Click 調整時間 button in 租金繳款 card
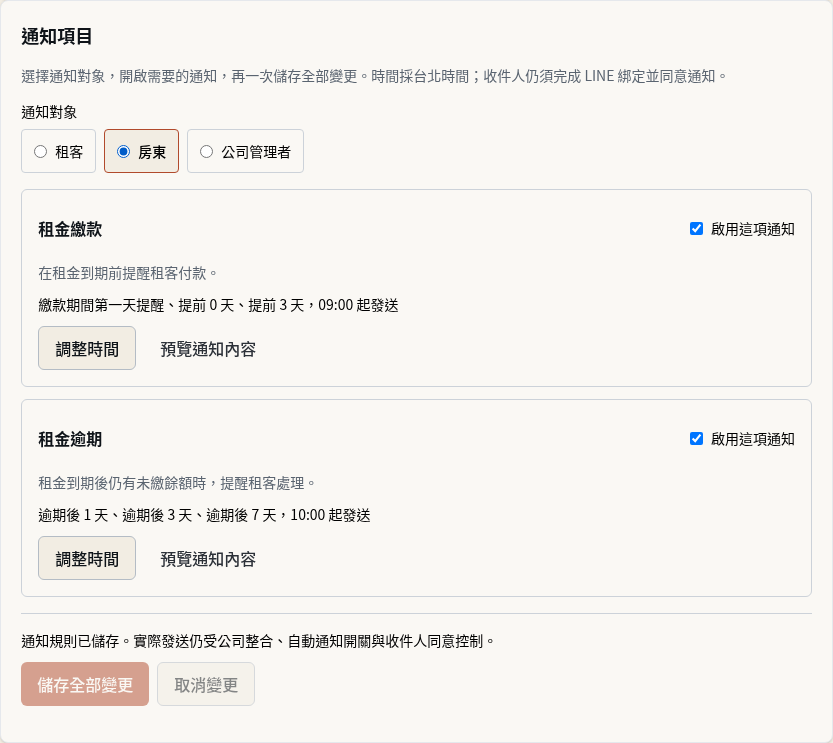Screen dimensions: 833x743 tap(87, 348)
